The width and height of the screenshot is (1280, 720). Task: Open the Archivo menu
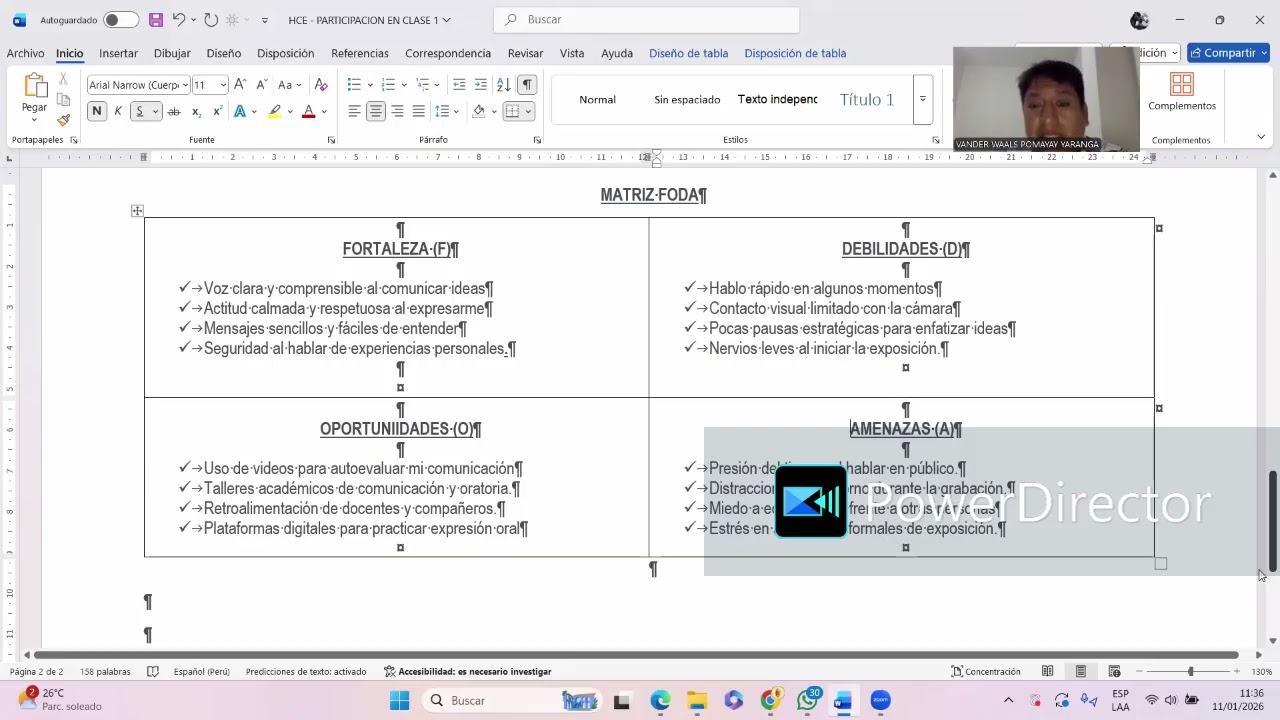(x=25, y=53)
